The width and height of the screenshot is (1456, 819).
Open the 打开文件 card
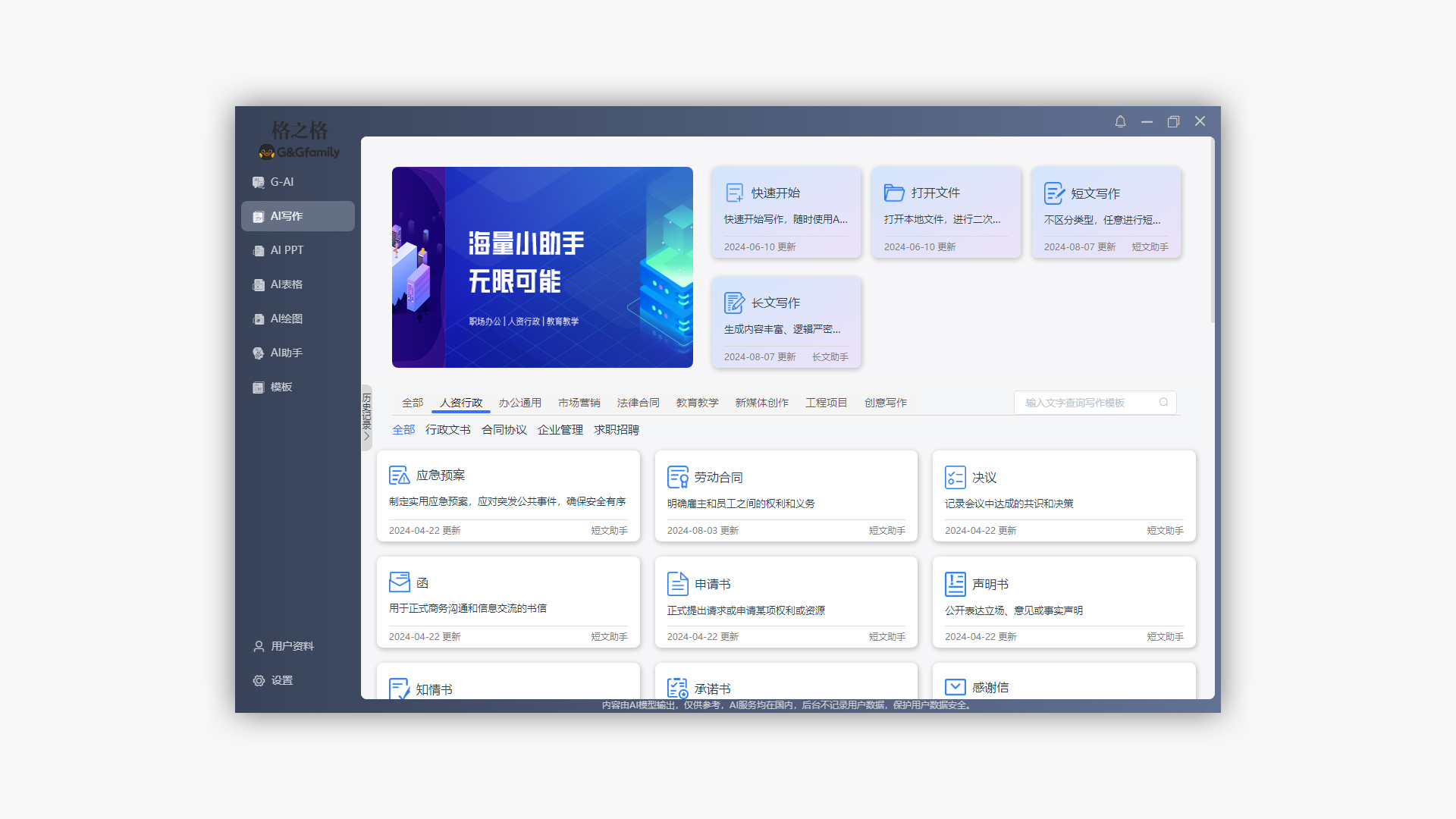(946, 212)
